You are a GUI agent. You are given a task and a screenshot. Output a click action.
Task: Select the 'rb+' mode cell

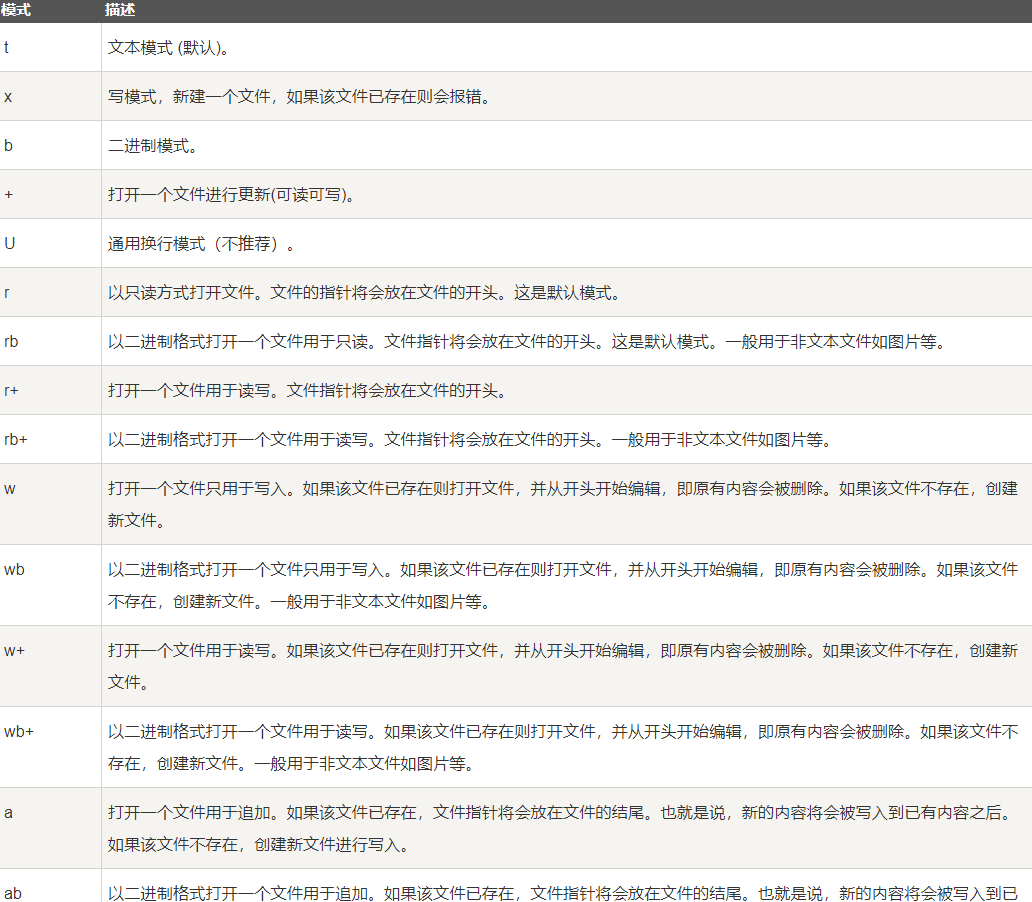(x=50, y=438)
